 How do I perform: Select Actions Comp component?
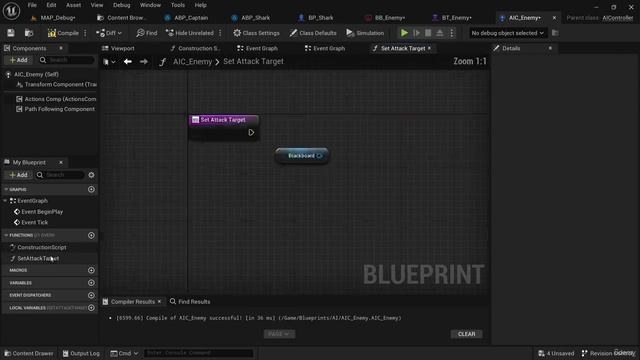(56, 99)
